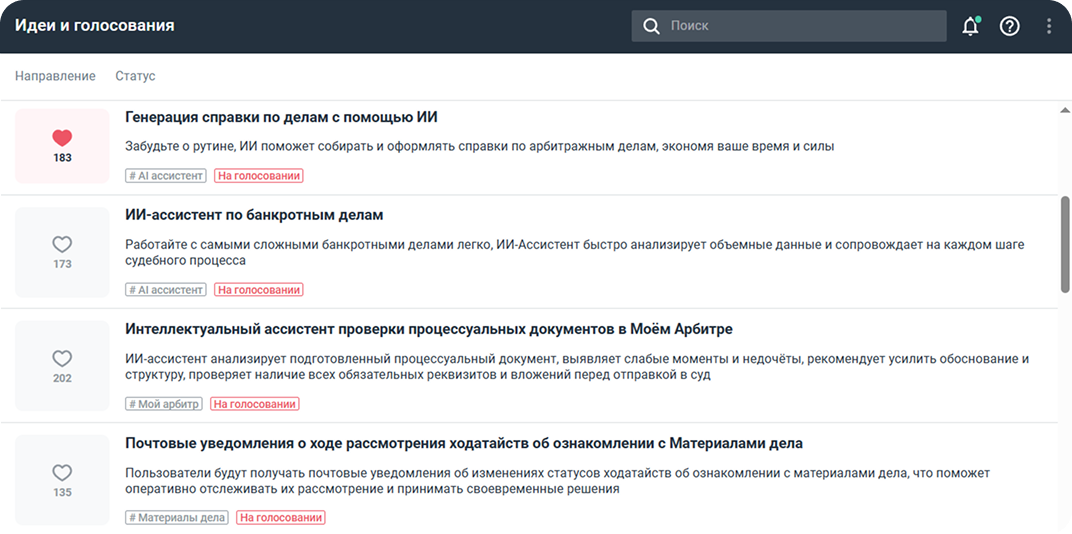Viewport: 1072px width, 534px height.
Task: Open 'ИИ-ассистент по банкротным делам' idea
Action: [254, 215]
